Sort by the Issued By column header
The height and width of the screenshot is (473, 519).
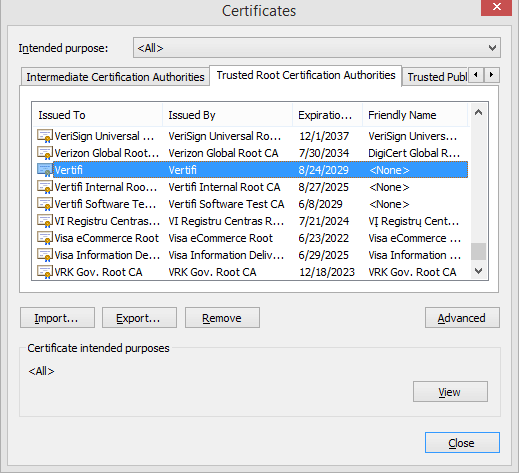[x=228, y=115]
